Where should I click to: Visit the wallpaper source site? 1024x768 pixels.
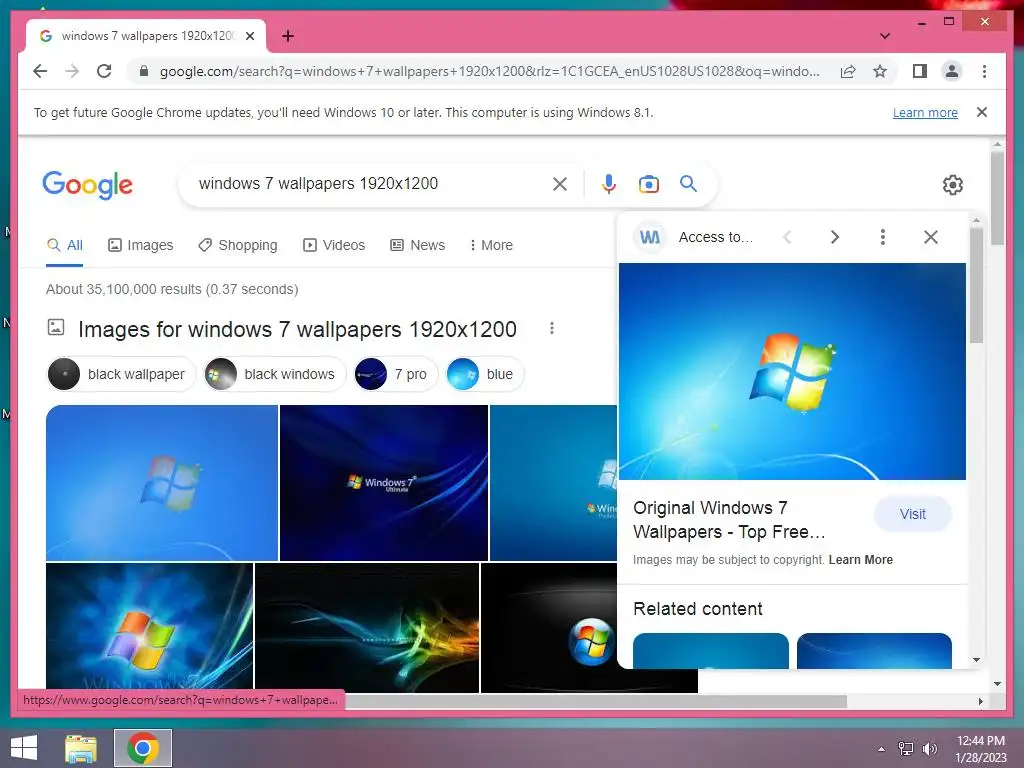[x=912, y=514]
